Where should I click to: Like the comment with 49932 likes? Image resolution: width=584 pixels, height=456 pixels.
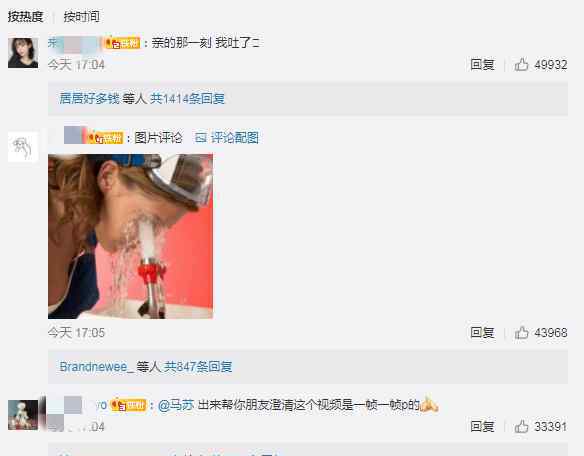[x=521, y=64]
